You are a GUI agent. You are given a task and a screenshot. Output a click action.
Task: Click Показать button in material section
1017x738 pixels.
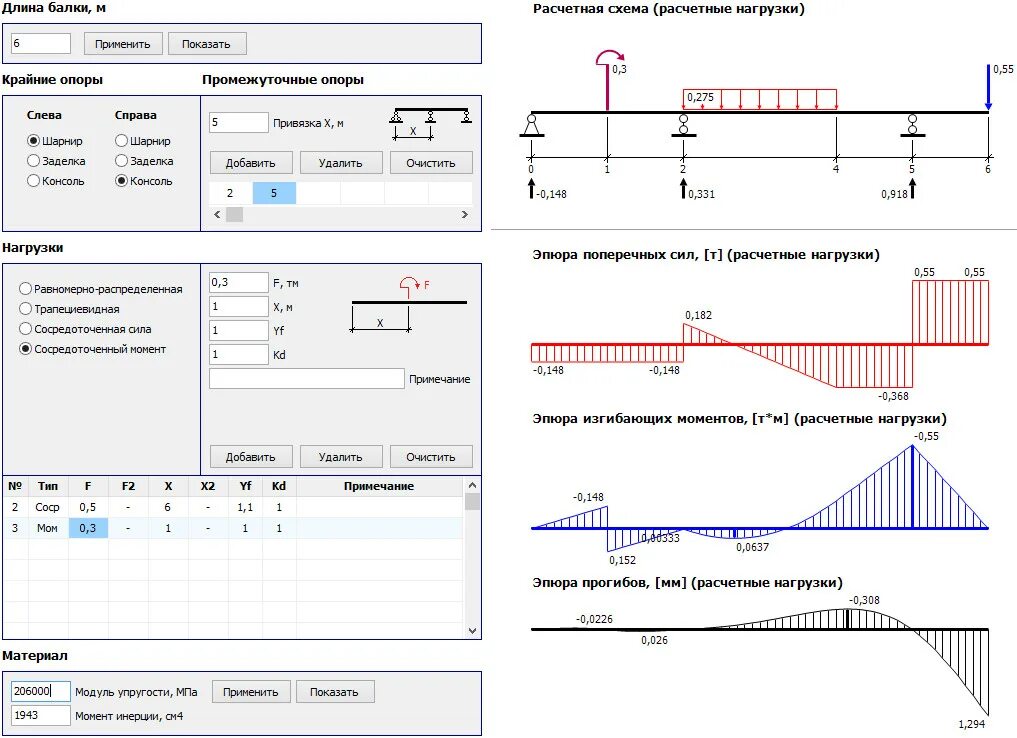point(335,692)
